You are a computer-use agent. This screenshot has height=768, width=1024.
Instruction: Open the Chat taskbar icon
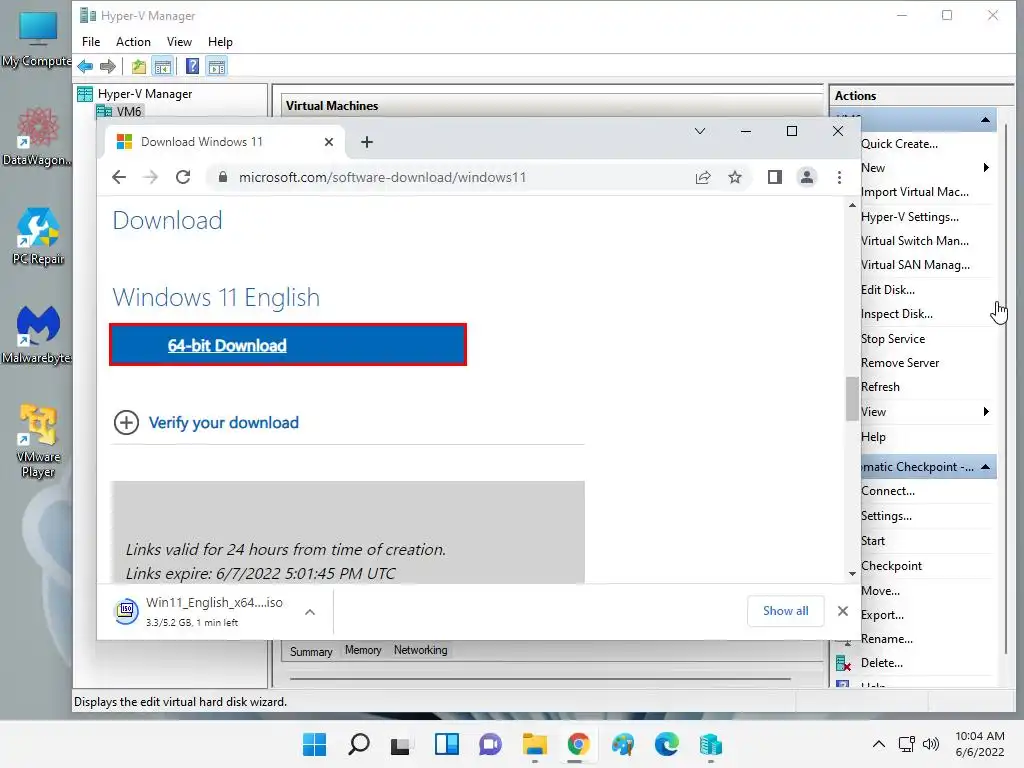tap(490, 744)
